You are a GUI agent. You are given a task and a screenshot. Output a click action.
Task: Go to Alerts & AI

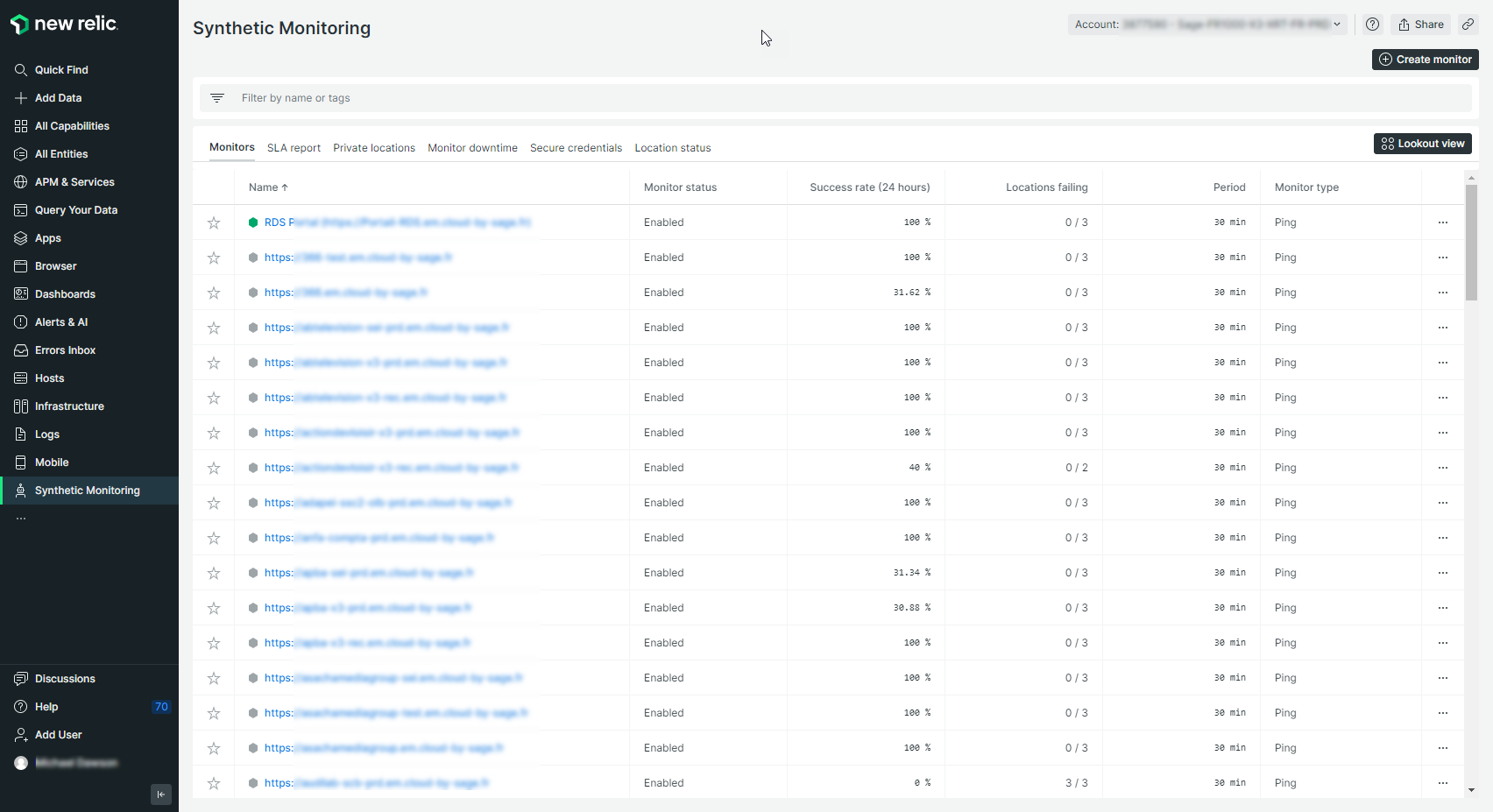click(60, 322)
